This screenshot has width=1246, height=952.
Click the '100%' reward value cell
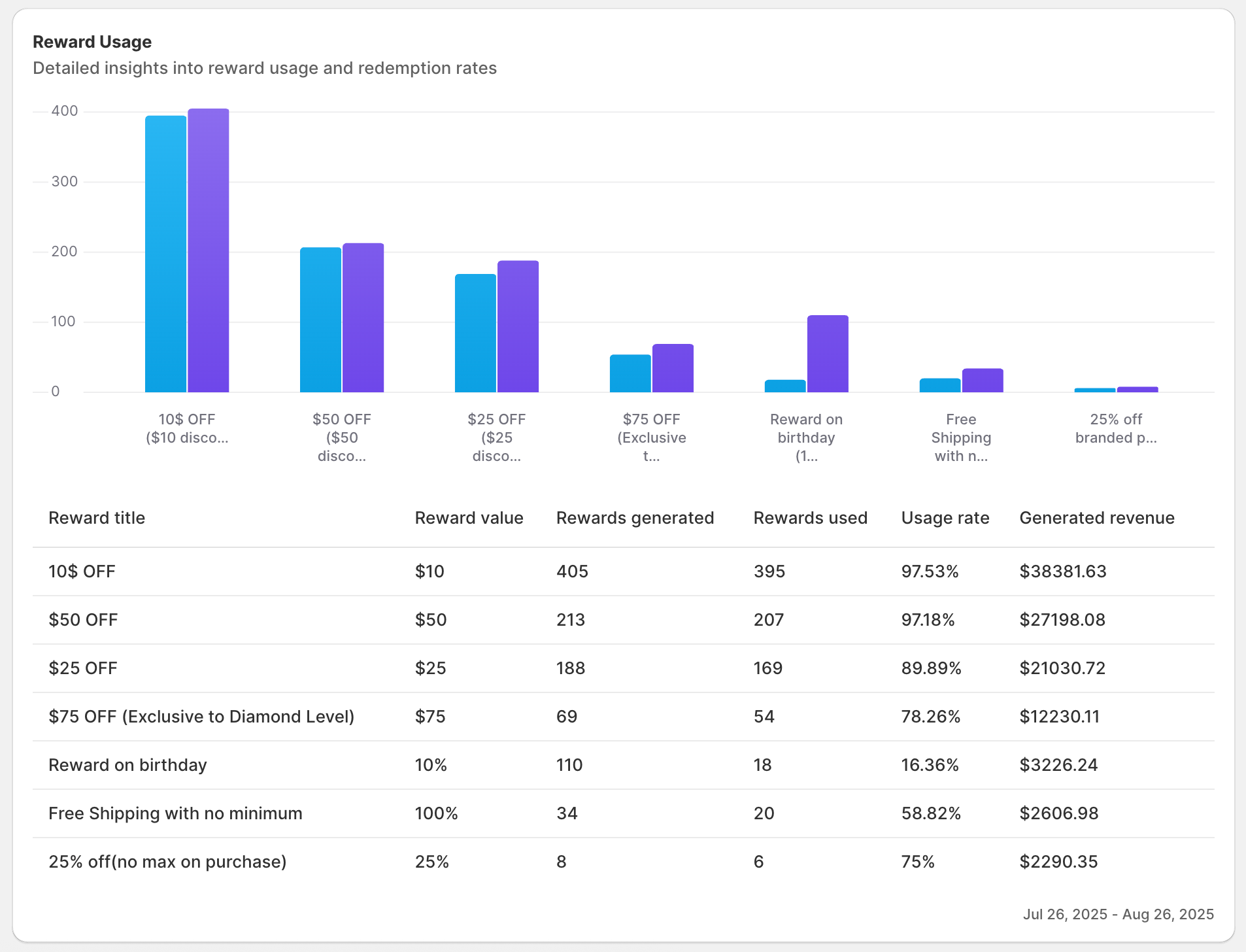[x=437, y=813]
